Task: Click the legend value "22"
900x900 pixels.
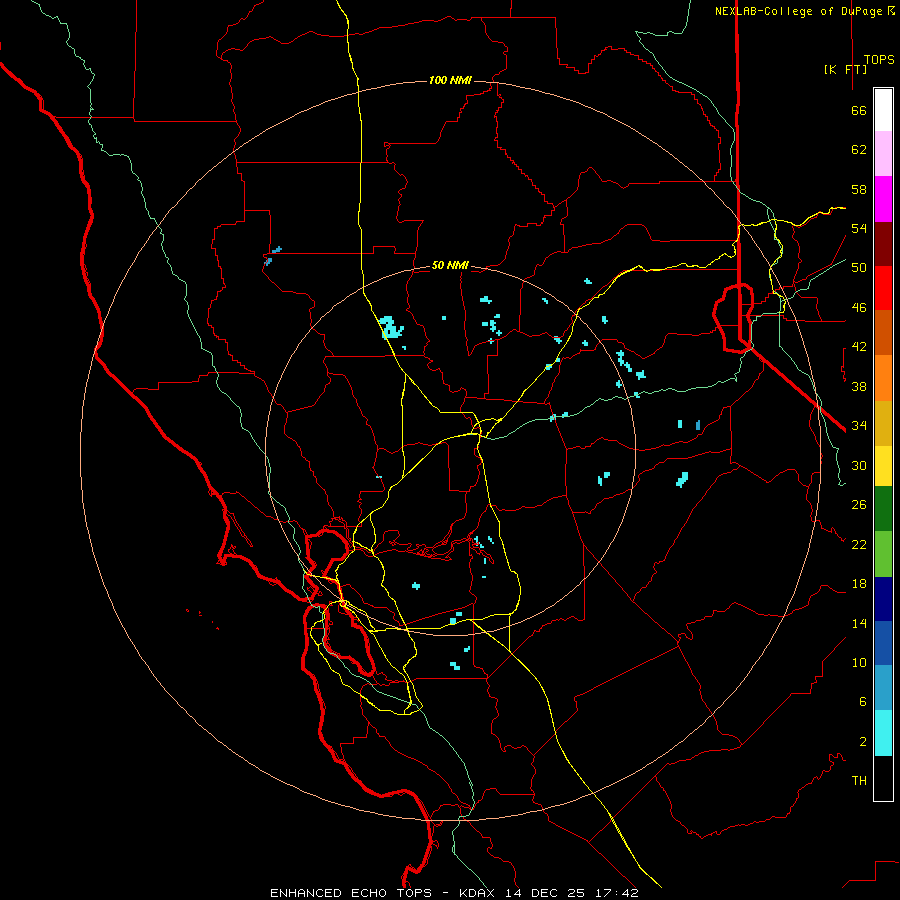Action: (859, 544)
